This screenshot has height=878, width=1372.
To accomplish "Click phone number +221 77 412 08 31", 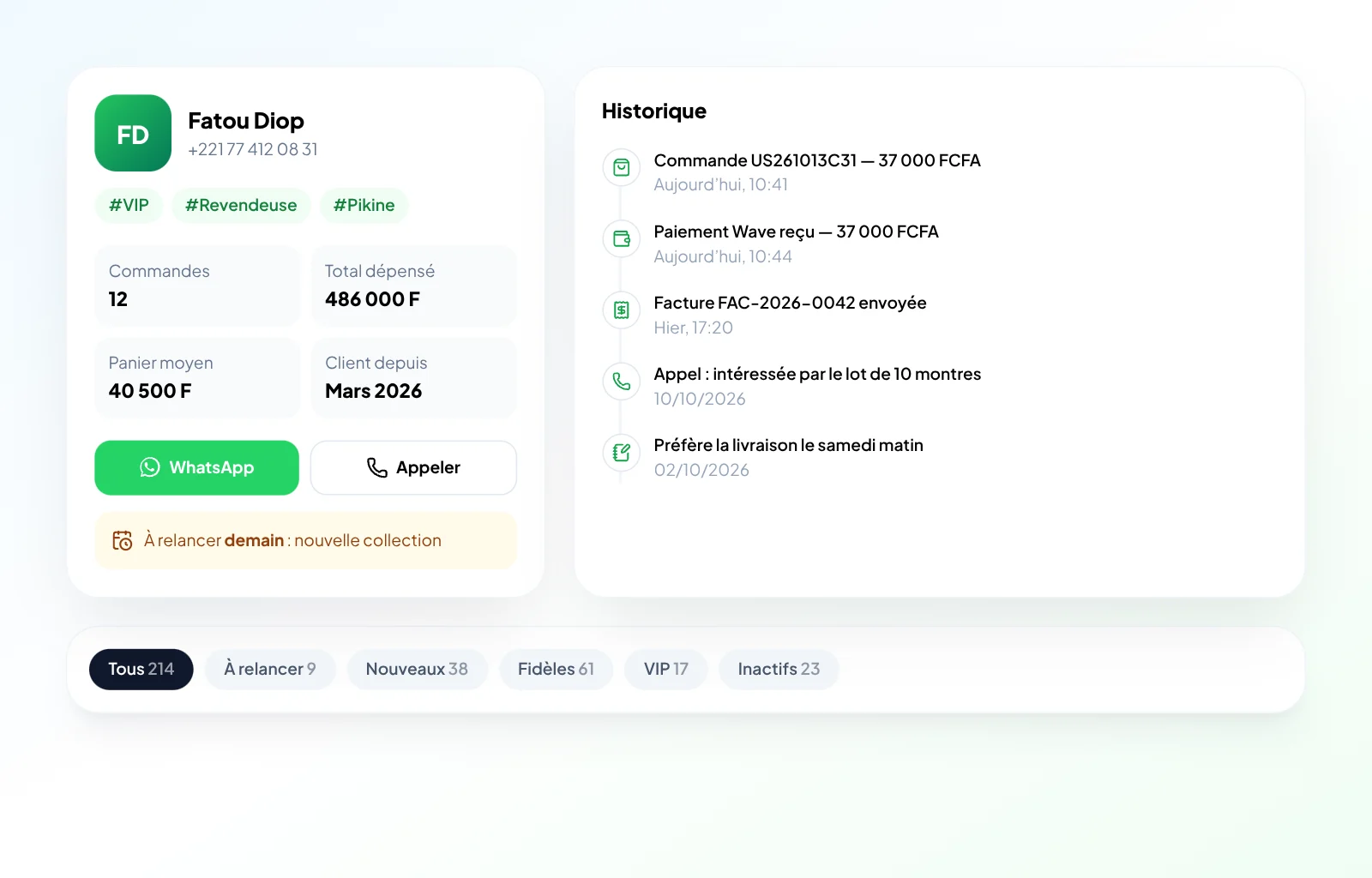I will click(x=253, y=149).
